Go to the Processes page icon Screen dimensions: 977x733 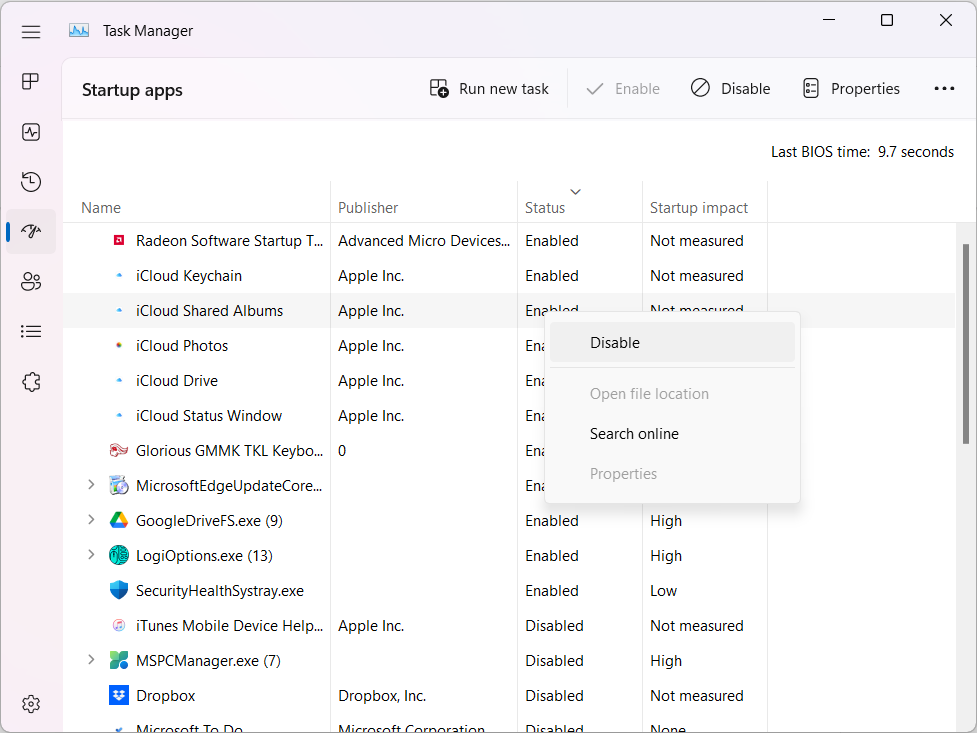(31, 81)
